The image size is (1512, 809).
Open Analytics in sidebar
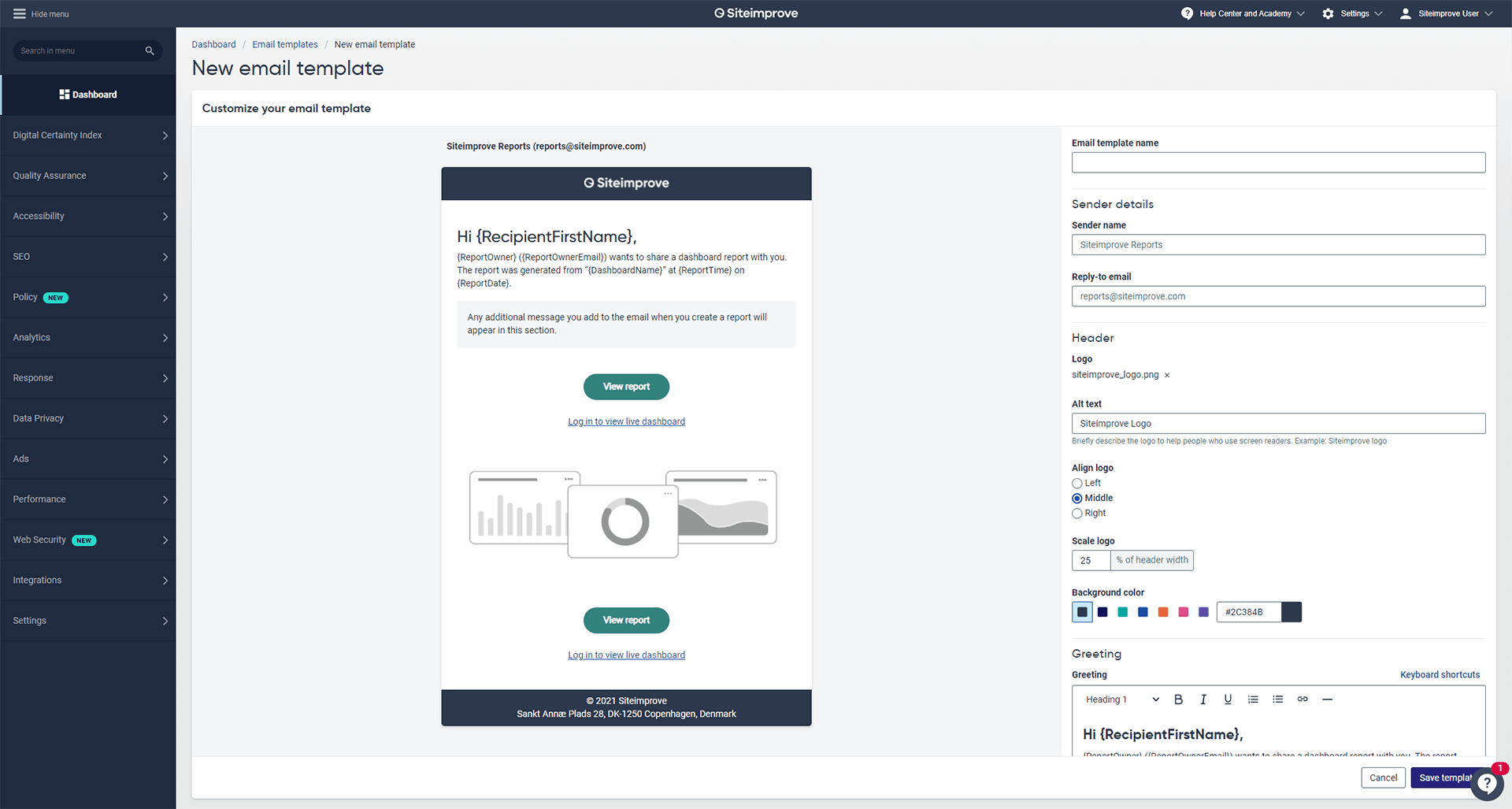pos(88,337)
